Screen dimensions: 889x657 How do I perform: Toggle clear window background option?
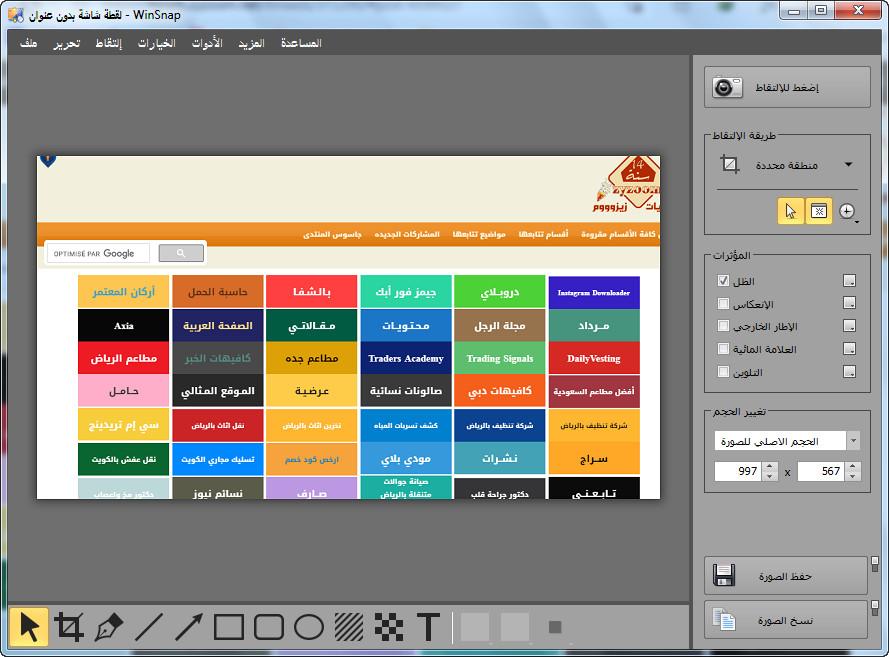[x=819, y=211]
